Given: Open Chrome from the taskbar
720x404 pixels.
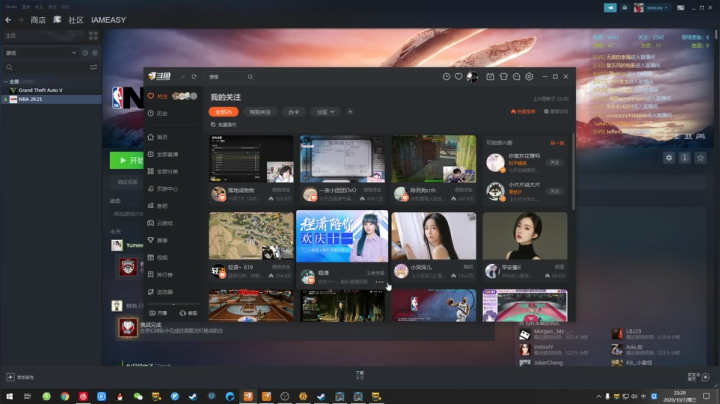Looking at the screenshot, I should pos(65,396).
